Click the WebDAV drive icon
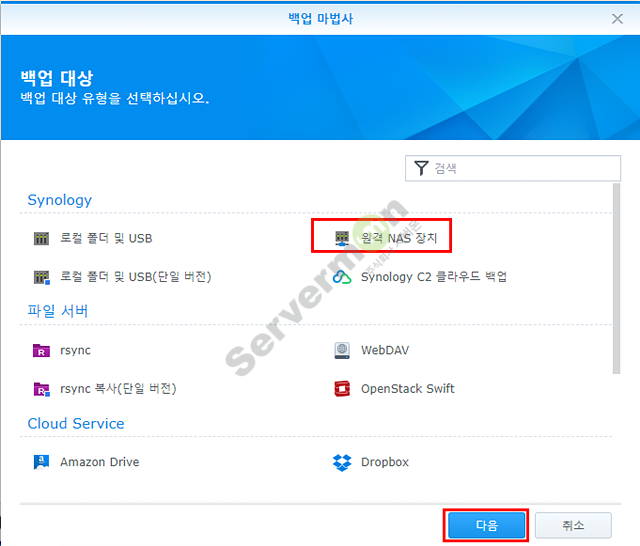The height and width of the screenshot is (546, 640). pos(342,351)
